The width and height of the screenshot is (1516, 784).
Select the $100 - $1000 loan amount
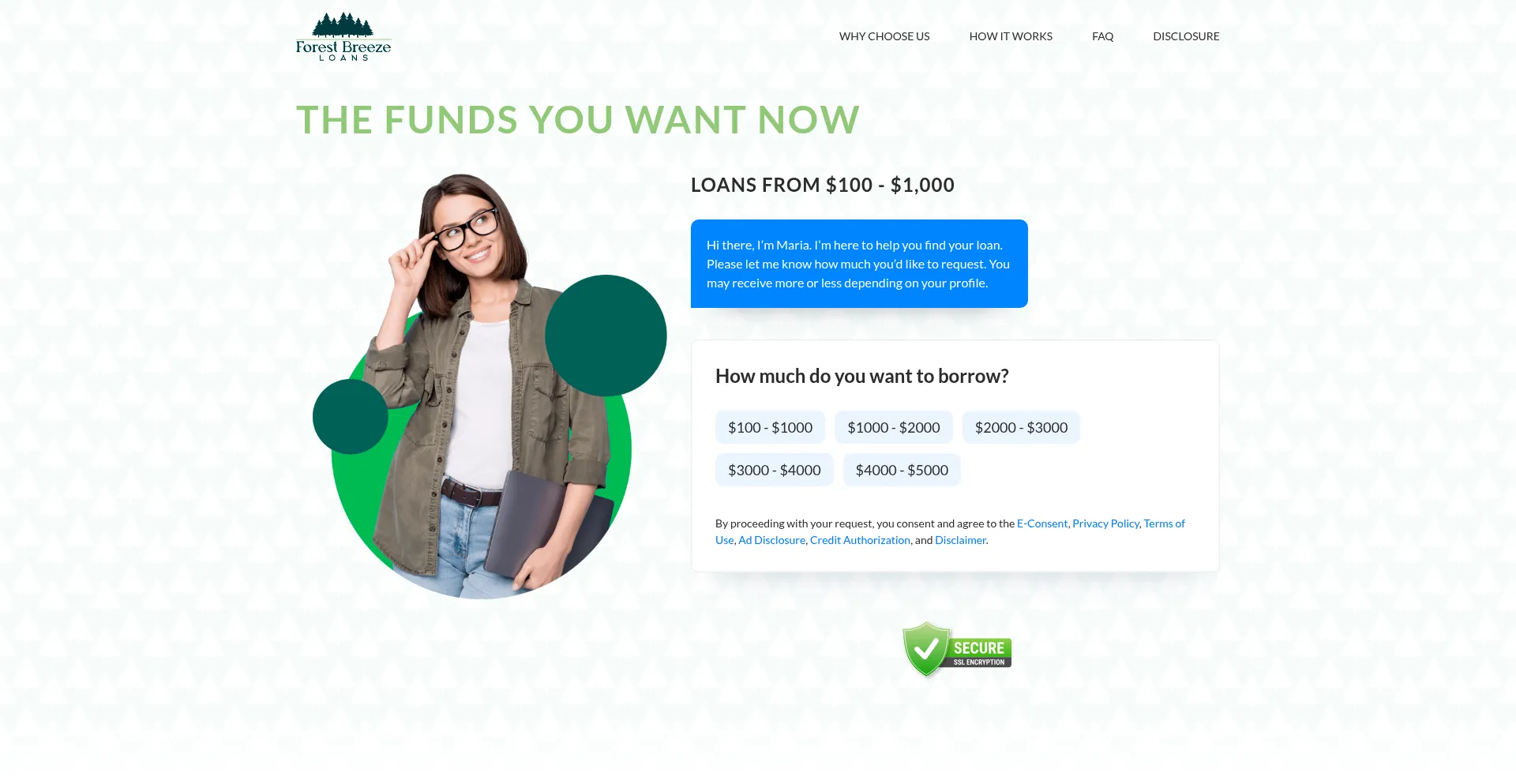coord(770,427)
